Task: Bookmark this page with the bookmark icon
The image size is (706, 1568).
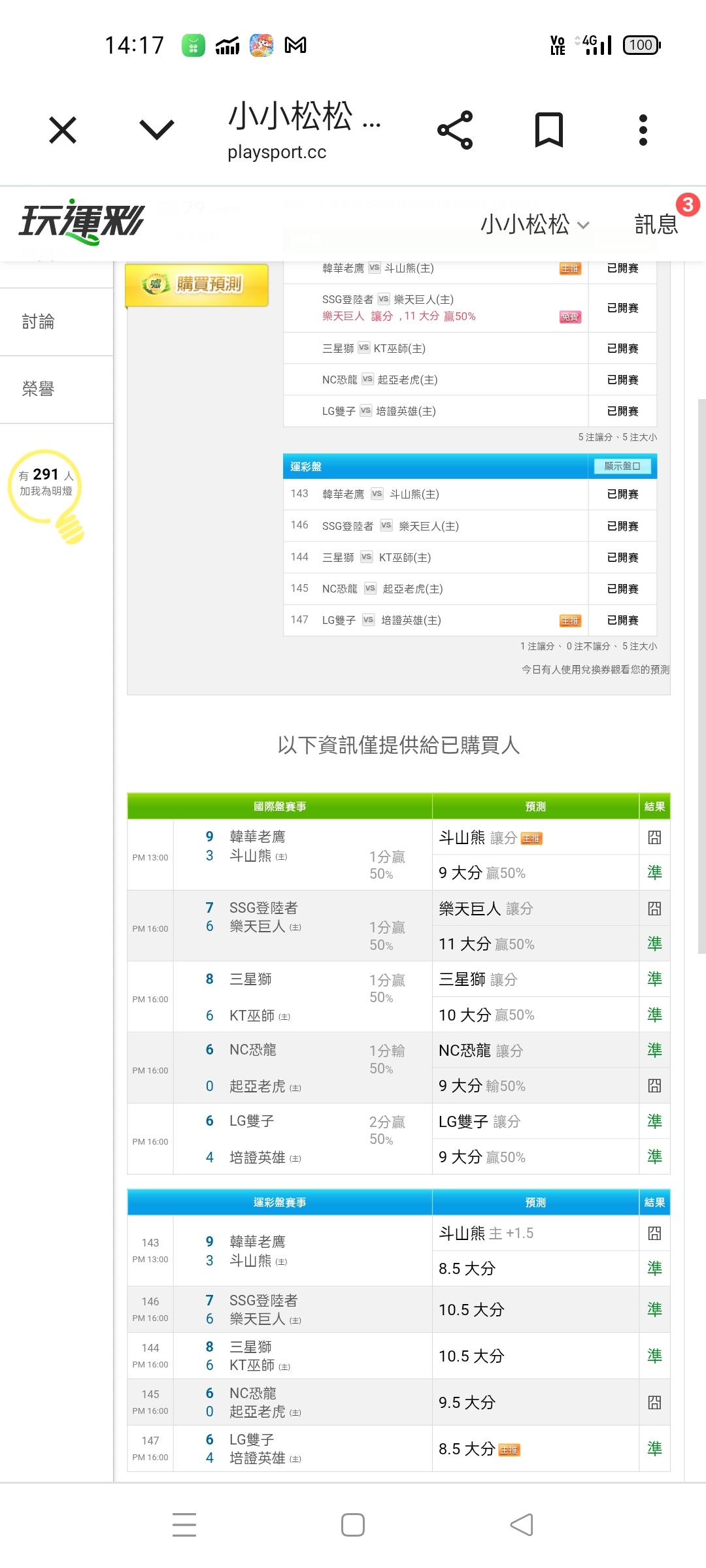Action: (x=548, y=130)
